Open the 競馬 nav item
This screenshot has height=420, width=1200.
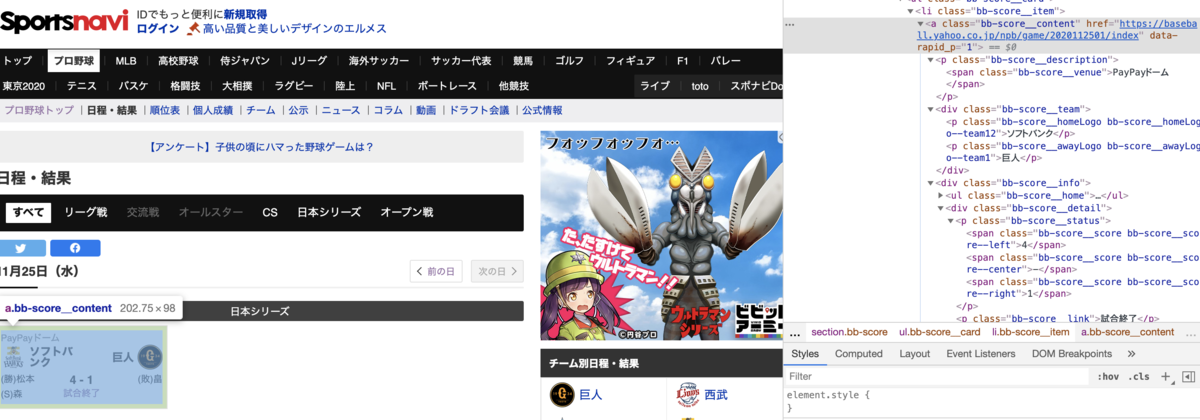tap(523, 61)
